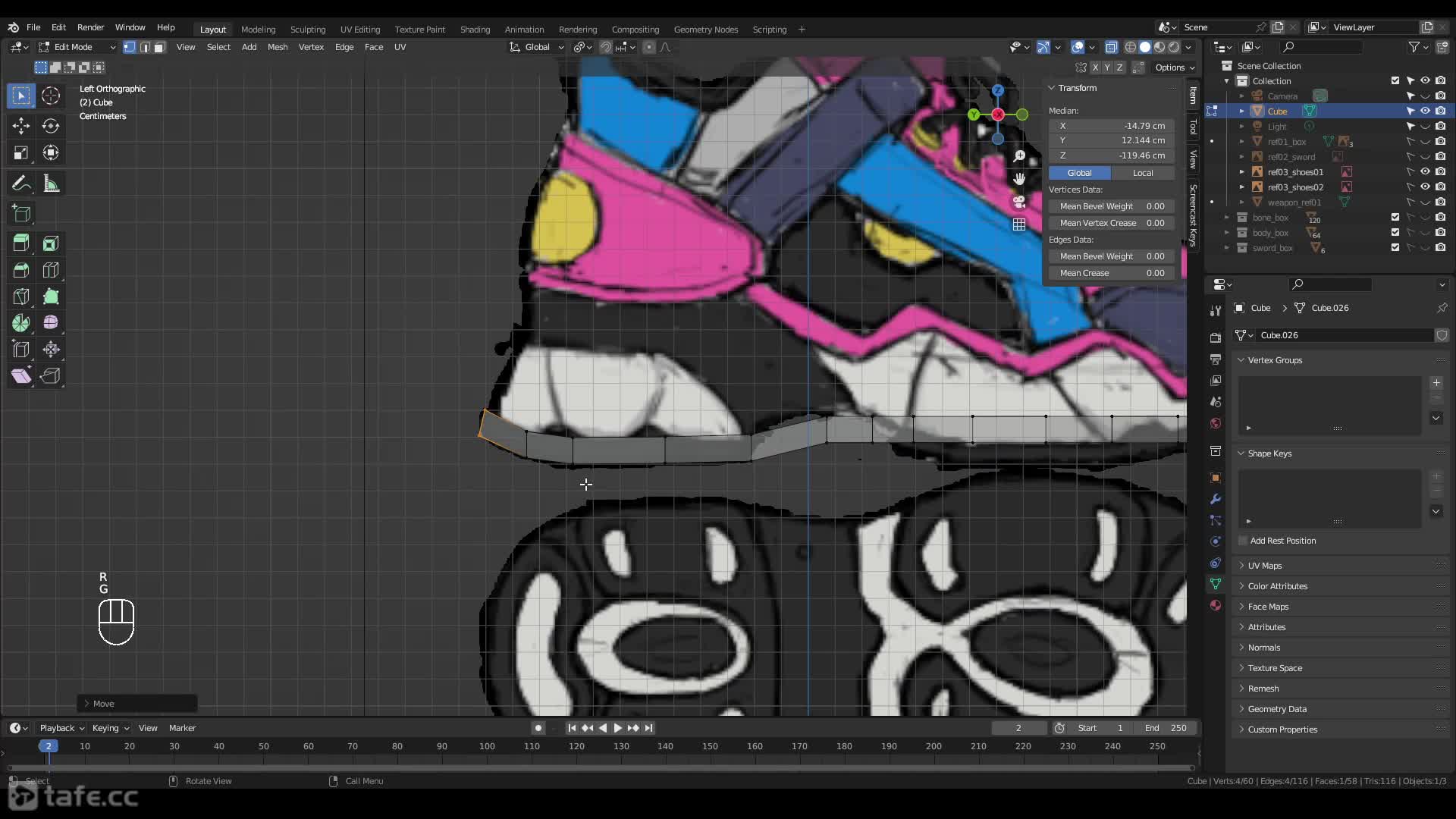Hide ref03_shoes01 in viewport
This screenshot has height=819, width=1456.
pyautogui.click(x=1425, y=172)
